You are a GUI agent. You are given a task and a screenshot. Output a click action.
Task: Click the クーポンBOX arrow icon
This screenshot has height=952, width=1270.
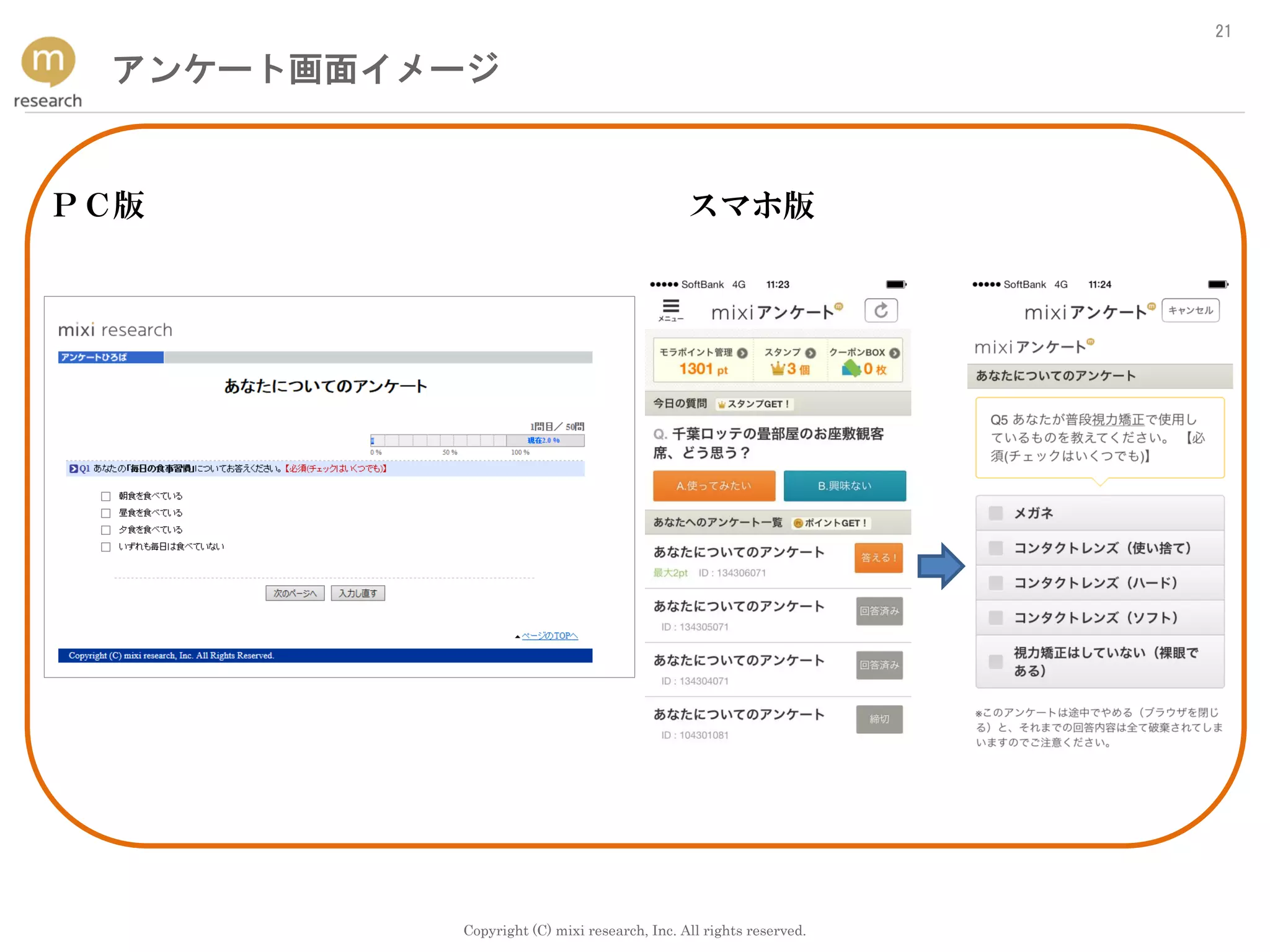tap(894, 353)
